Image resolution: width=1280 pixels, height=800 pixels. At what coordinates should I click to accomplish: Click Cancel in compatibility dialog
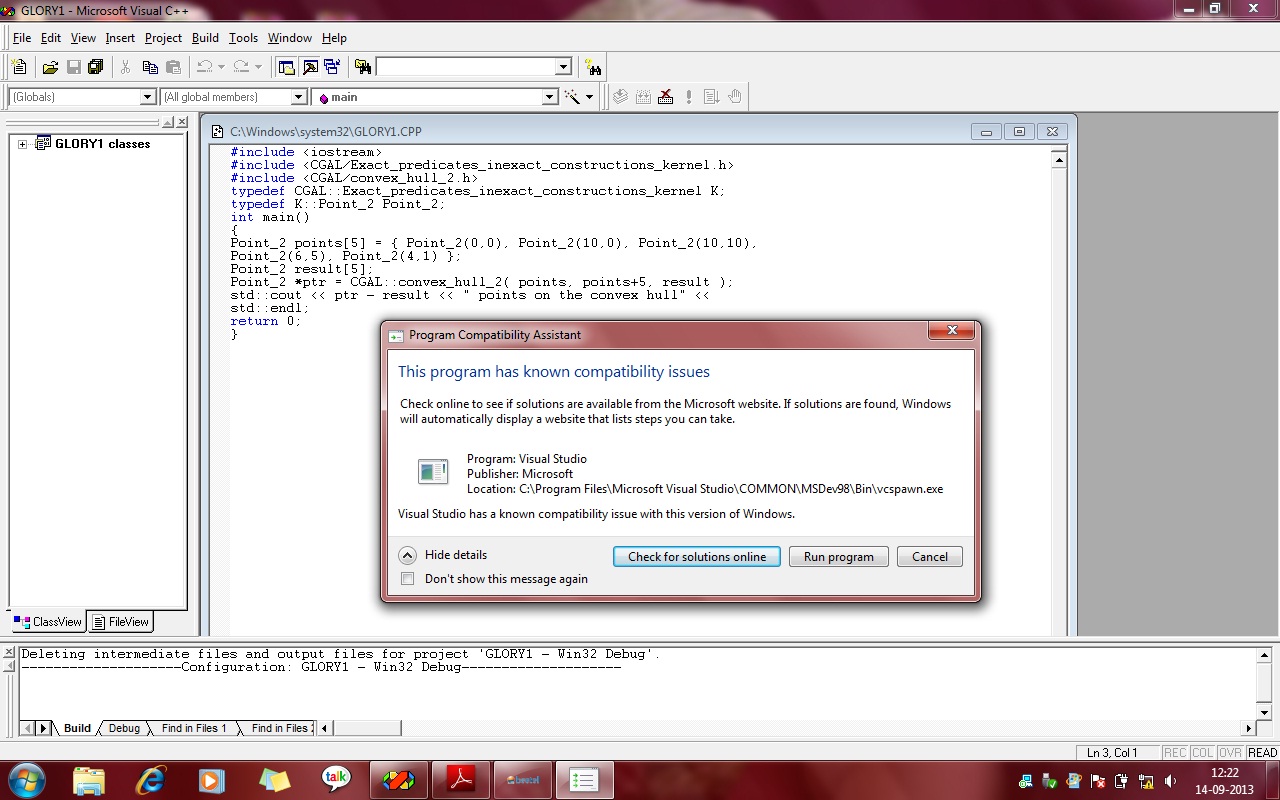click(930, 557)
